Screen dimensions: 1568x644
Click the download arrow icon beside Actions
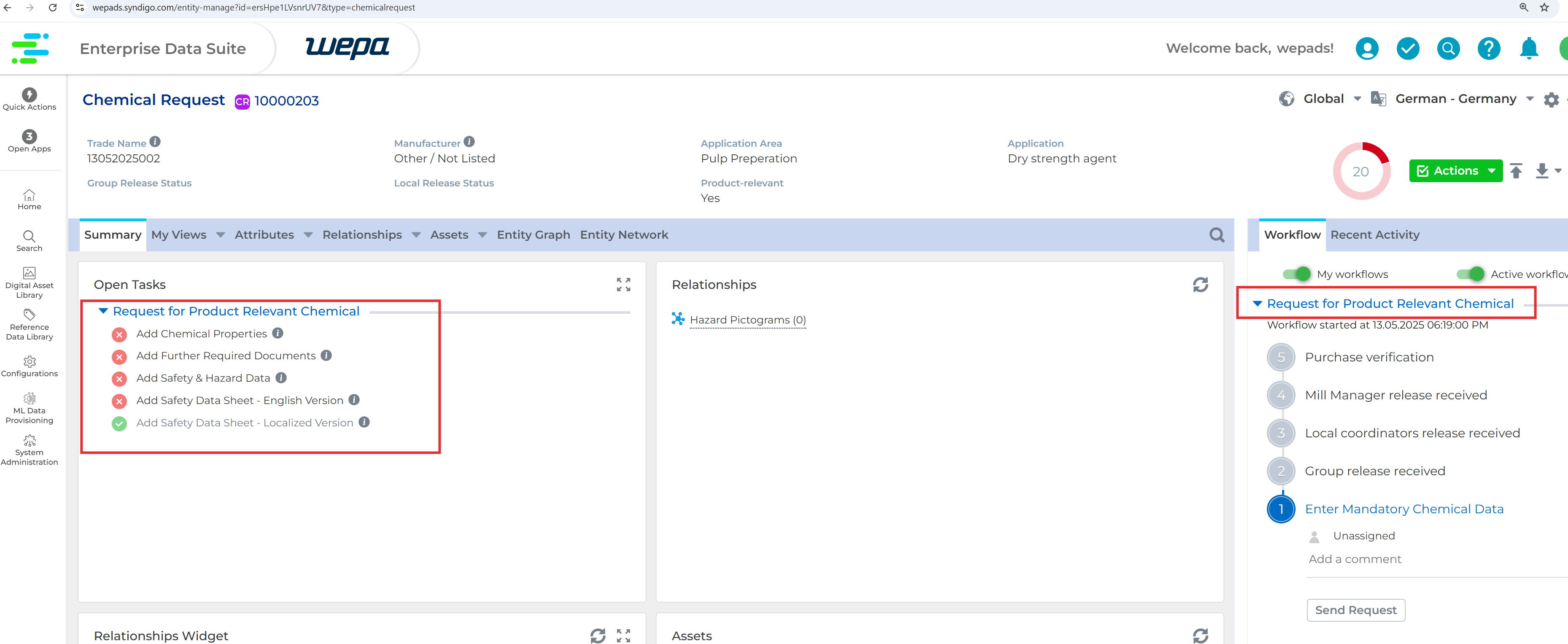point(1542,171)
